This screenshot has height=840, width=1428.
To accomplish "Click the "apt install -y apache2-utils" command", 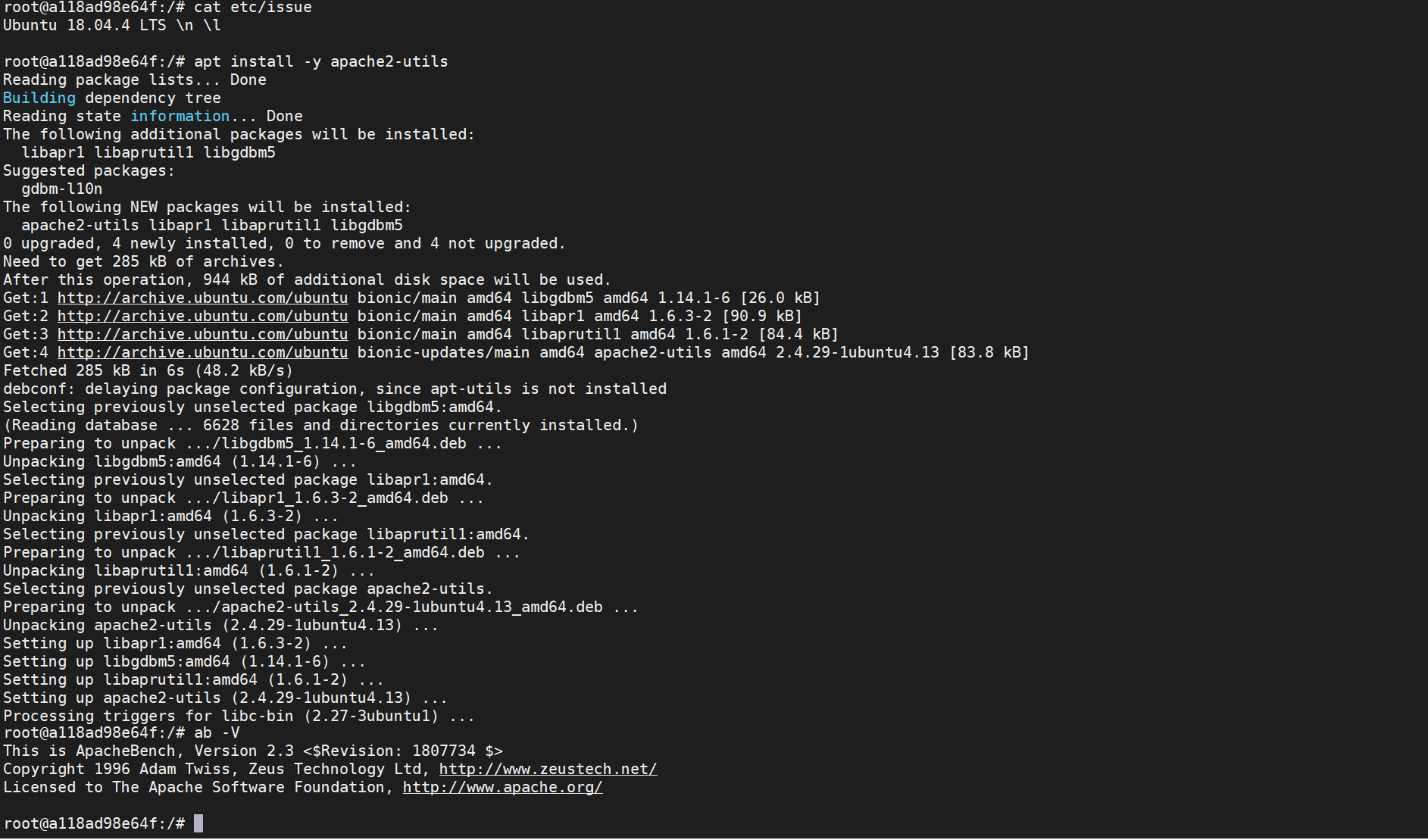I will click(x=321, y=62).
